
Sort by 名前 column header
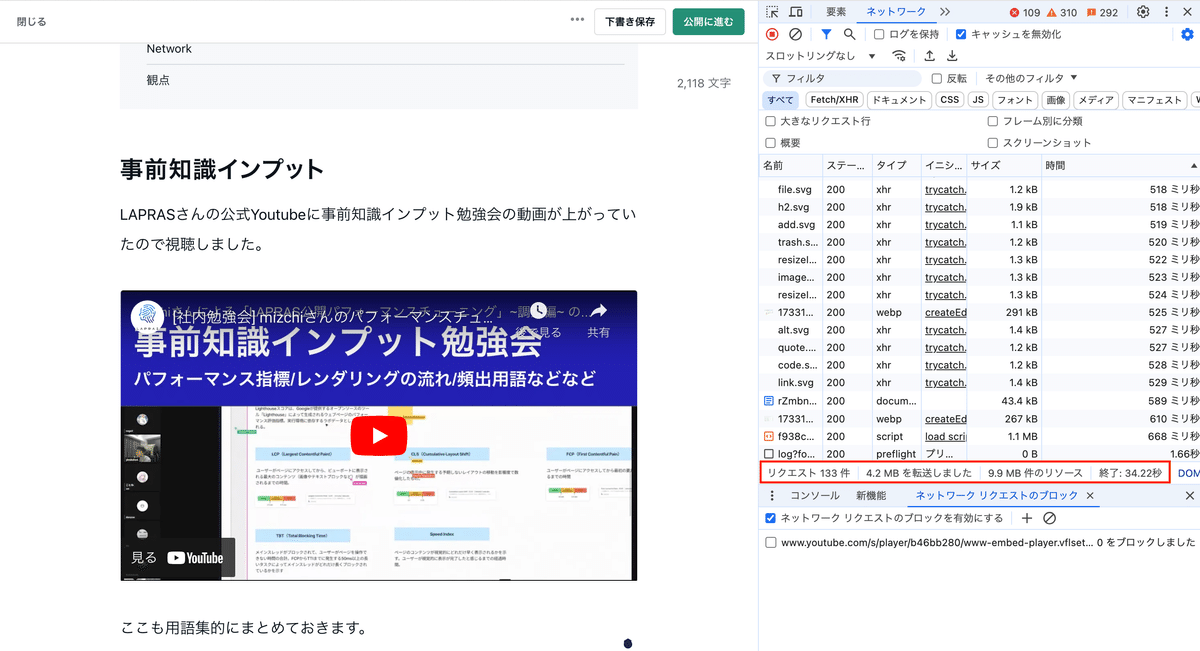pos(790,165)
